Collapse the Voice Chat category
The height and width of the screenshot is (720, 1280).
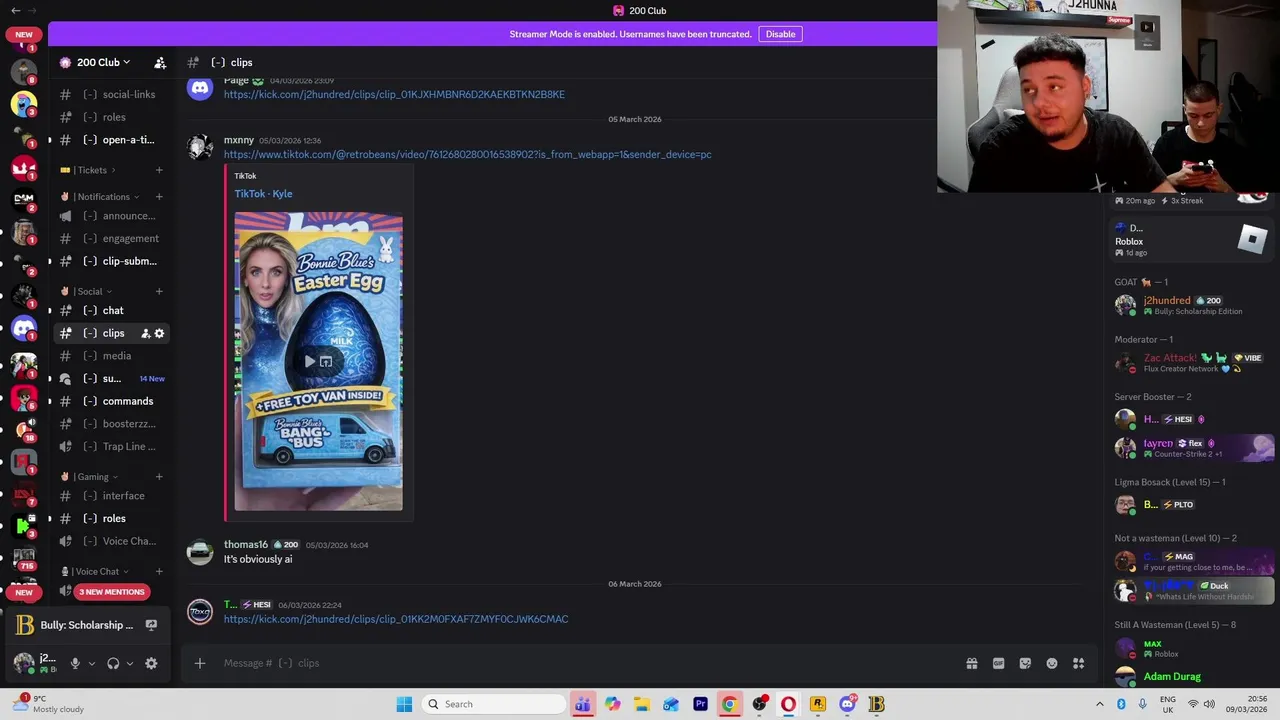point(94,572)
